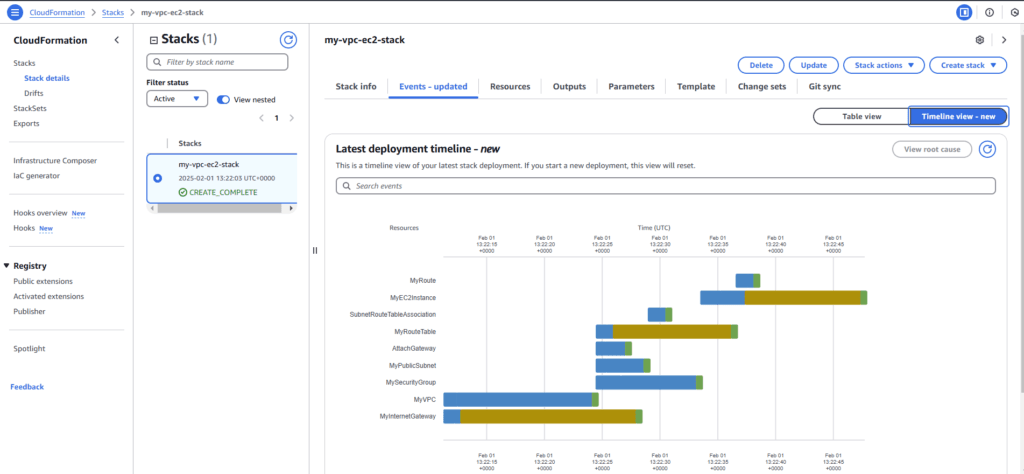
Task: Click the MyPublicSubnet timeline bar
Action: click(x=623, y=366)
